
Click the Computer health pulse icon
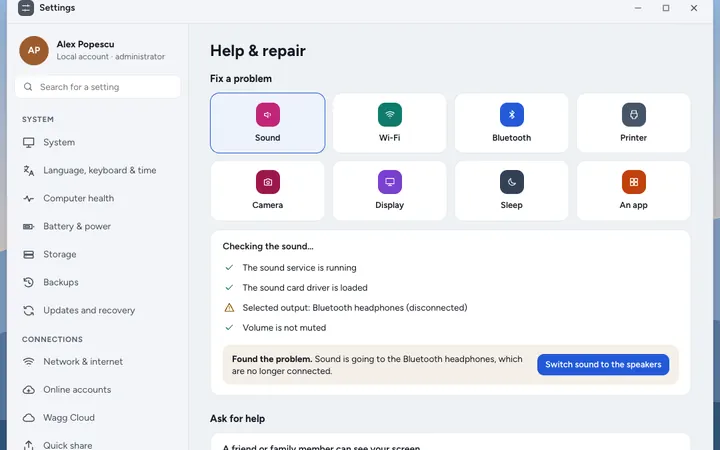point(28,198)
